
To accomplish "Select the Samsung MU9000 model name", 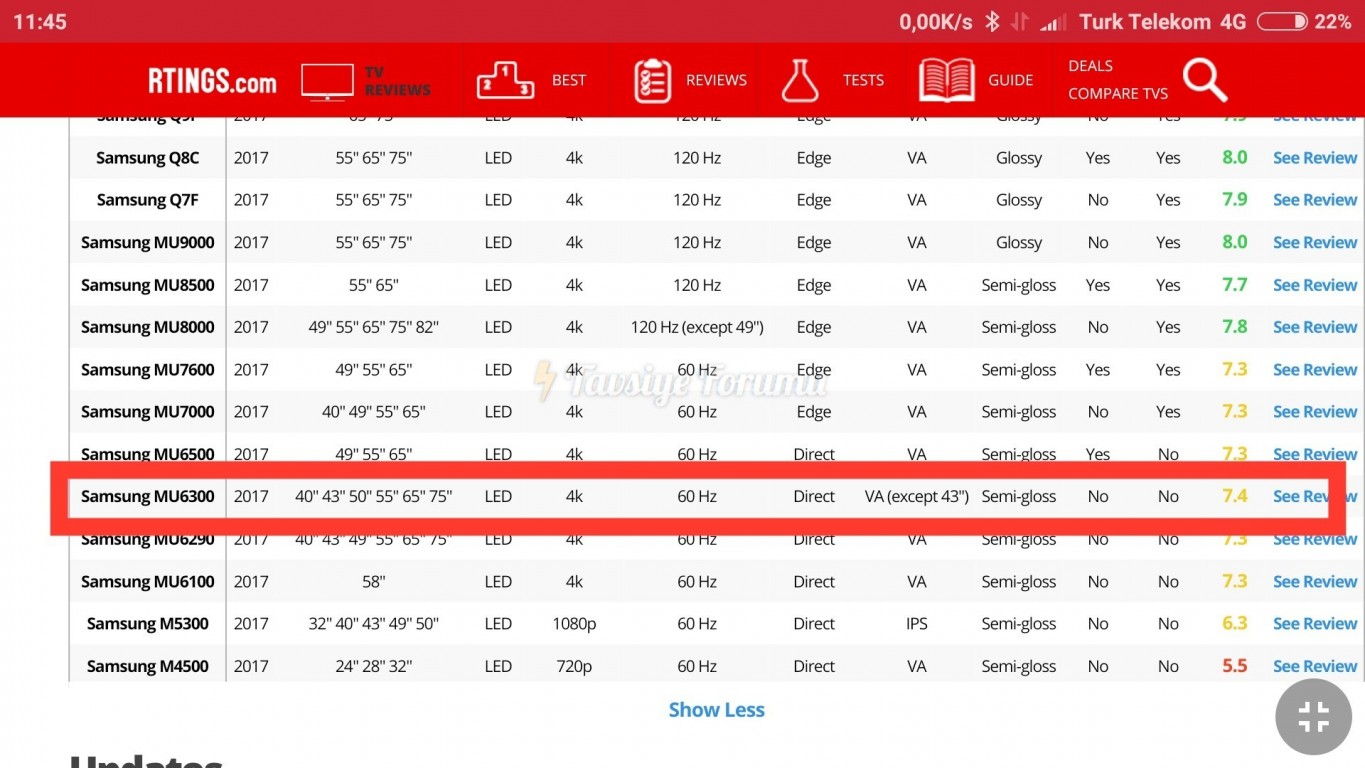I will 148,243.
